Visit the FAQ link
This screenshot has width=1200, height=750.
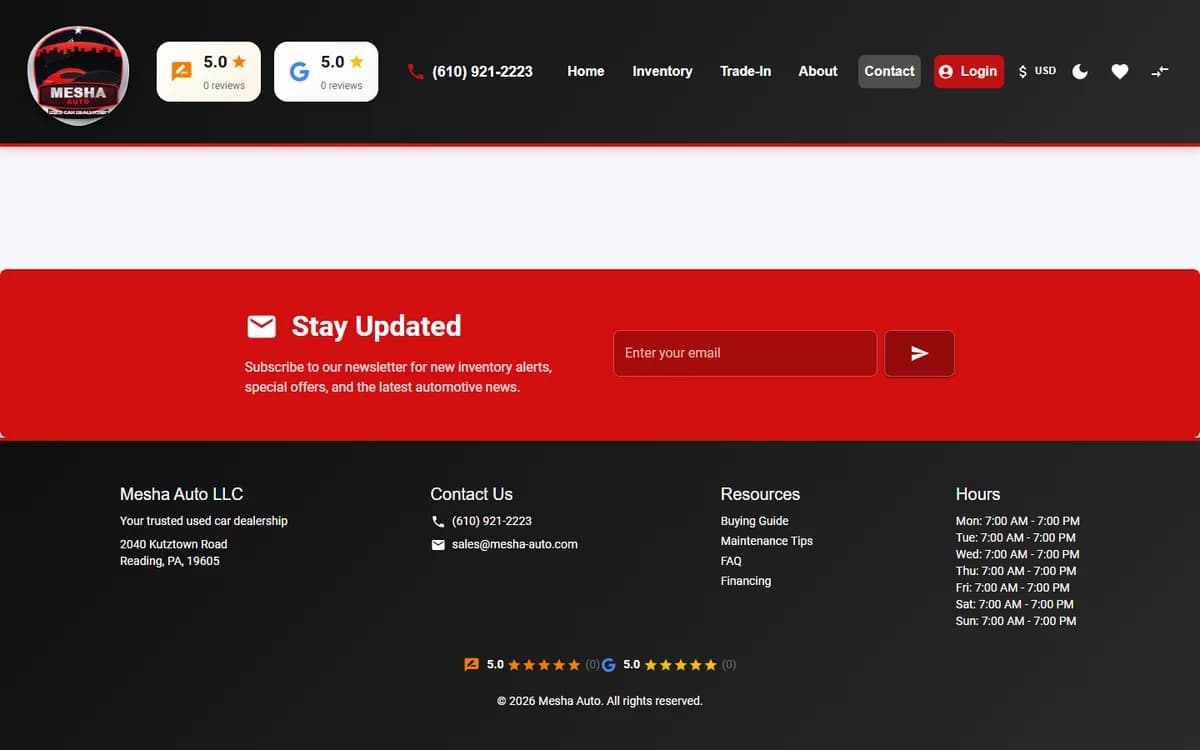tap(731, 561)
